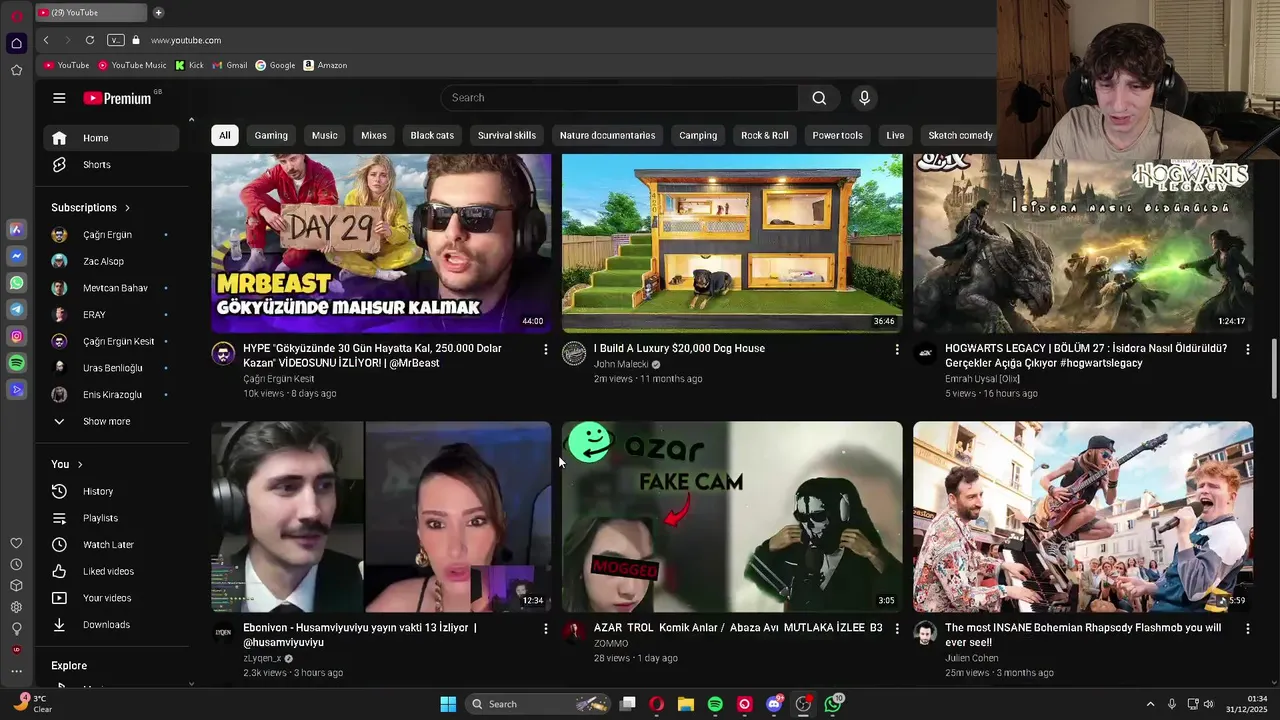
Task: Open Opera bookmarks star in sidebar
Action: (16, 70)
